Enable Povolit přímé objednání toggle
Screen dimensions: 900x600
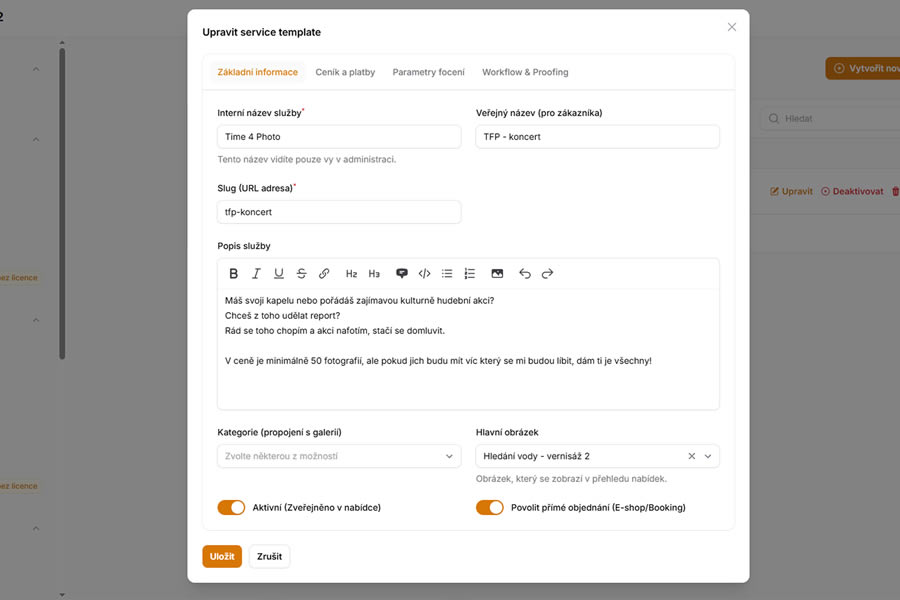tap(490, 507)
